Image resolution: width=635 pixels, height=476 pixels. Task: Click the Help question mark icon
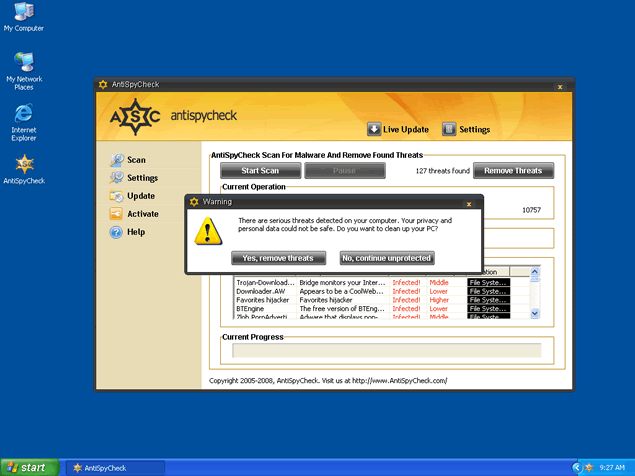(116, 232)
